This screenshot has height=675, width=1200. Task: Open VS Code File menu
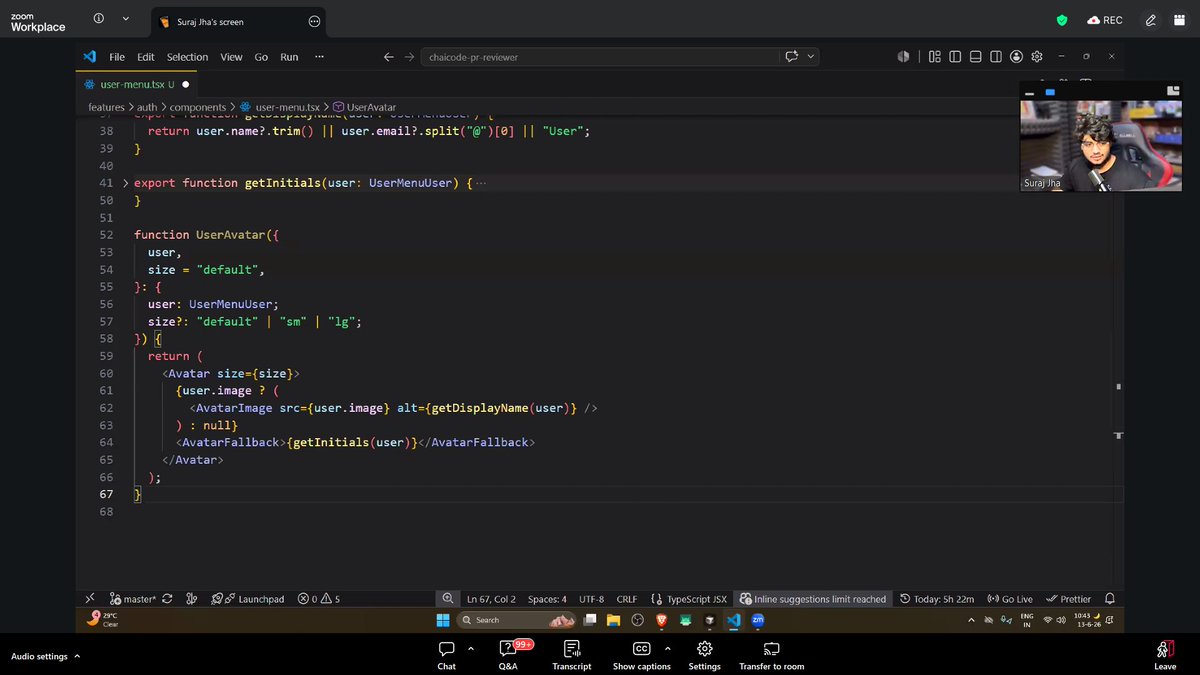(x=117, y=57)
